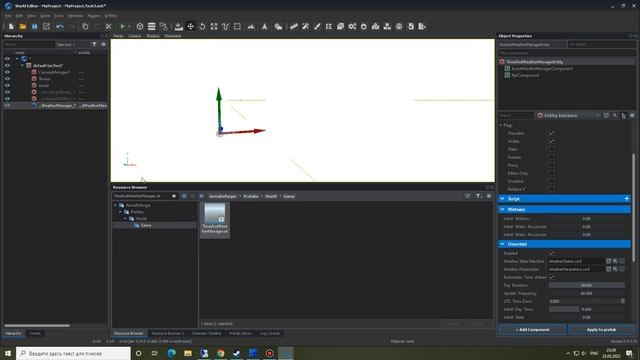Click the Hierarchy filter funnel icon
The width and height of the screenshot is (640, 360).
click(94, 44)
